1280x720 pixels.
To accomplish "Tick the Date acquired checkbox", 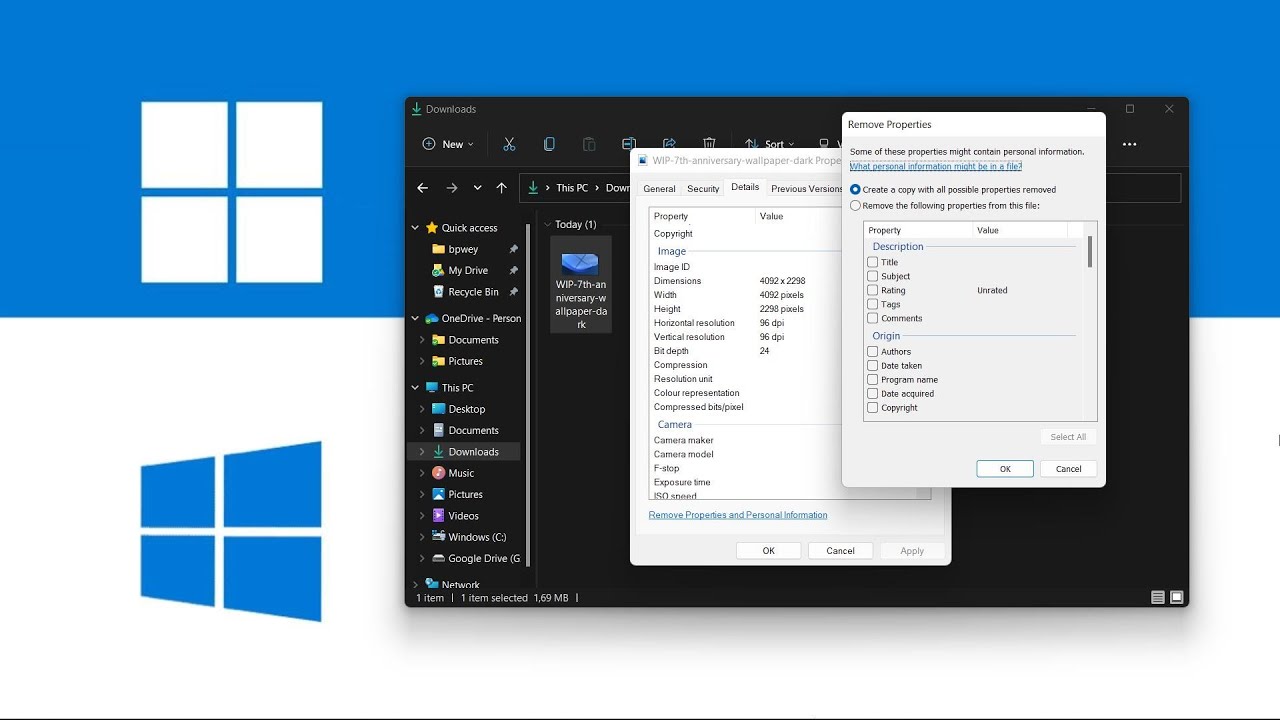I will (873, 394).
